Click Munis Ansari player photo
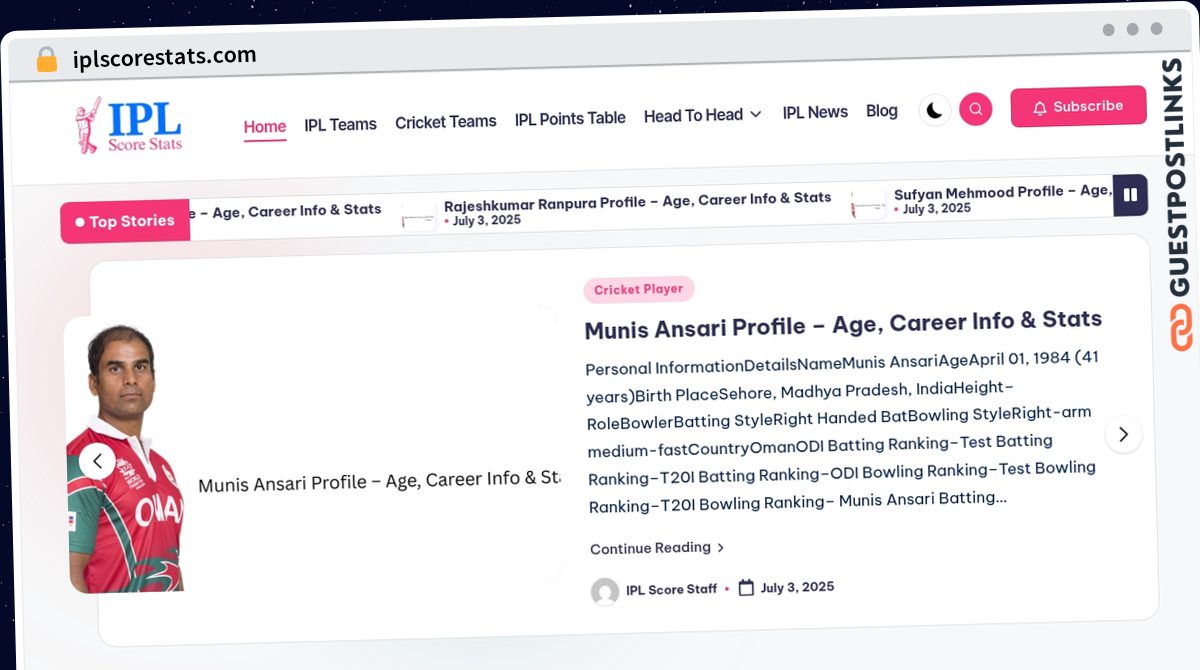 click(x=125, y=459)
